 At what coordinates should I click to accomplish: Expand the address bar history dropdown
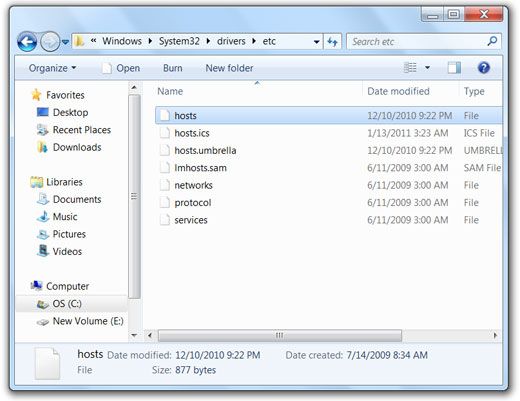coord(316,42)
